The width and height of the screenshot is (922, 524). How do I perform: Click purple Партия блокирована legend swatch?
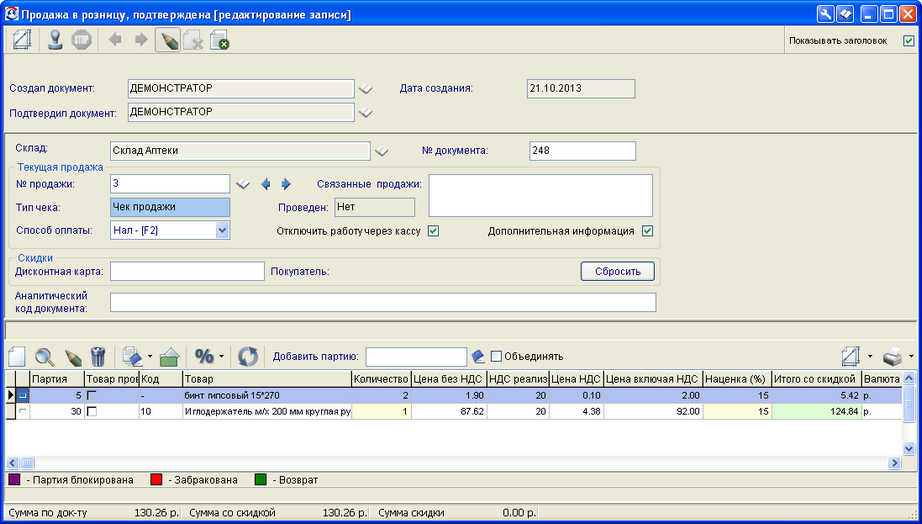(x=15, y=480)
